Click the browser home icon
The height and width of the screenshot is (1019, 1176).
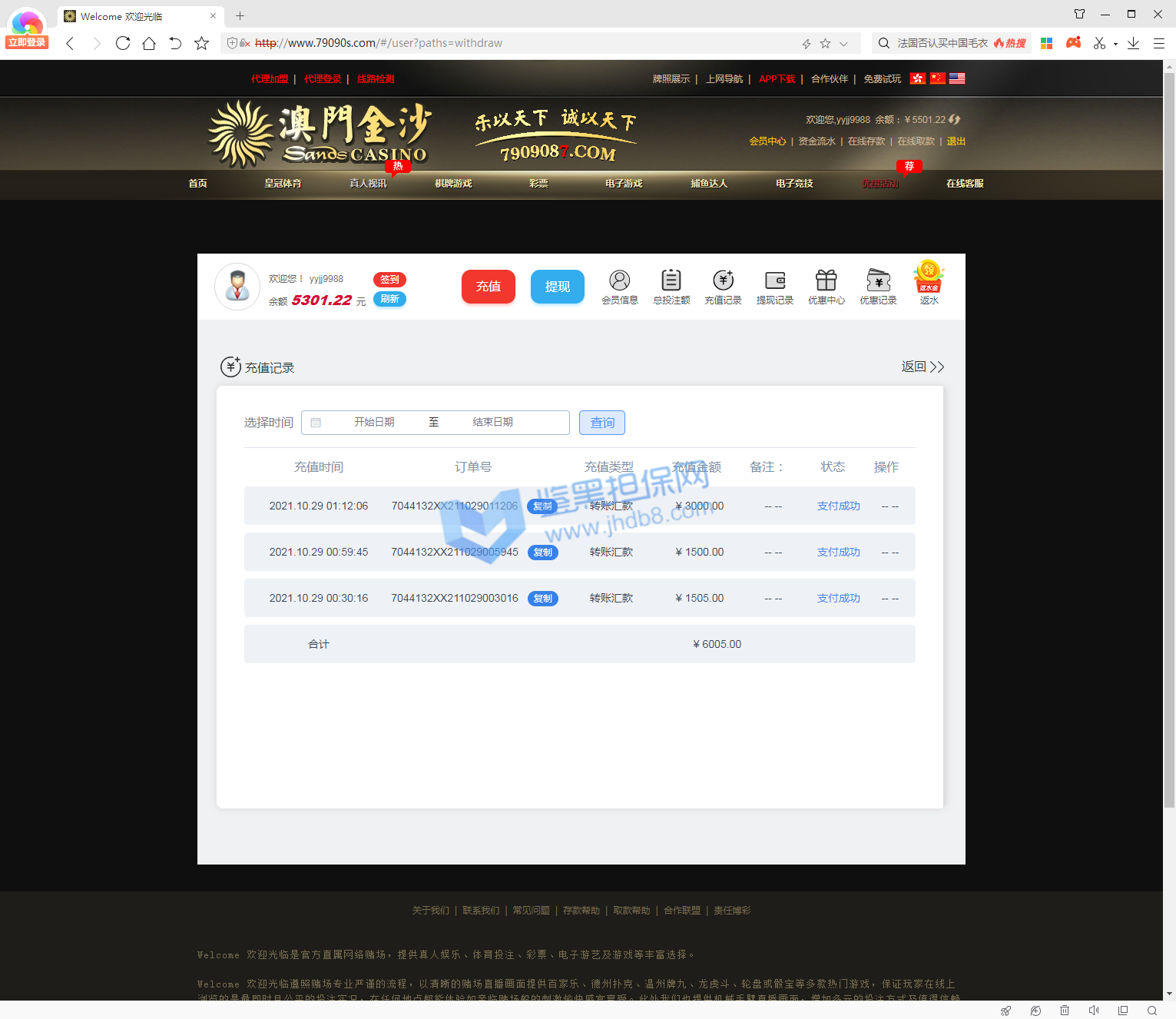149,44
